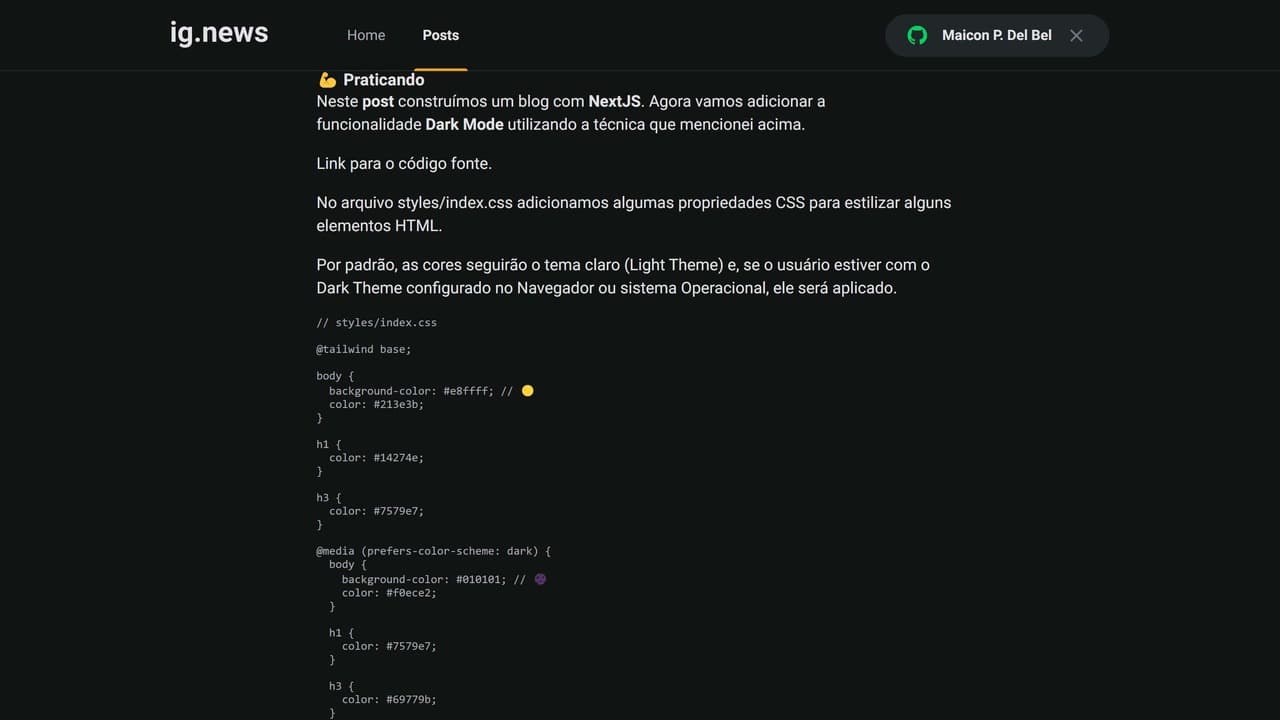The height and width of the screenshot is (720, 1280).
Task: Click the yellow circle emoji in the code
Action: click(528, 391)
